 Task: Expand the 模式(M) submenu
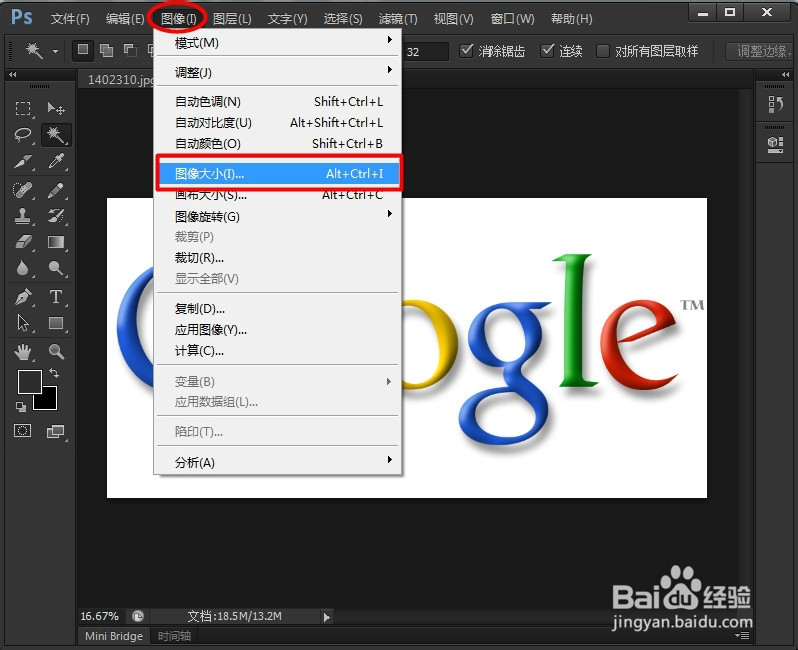pos(278,43)
